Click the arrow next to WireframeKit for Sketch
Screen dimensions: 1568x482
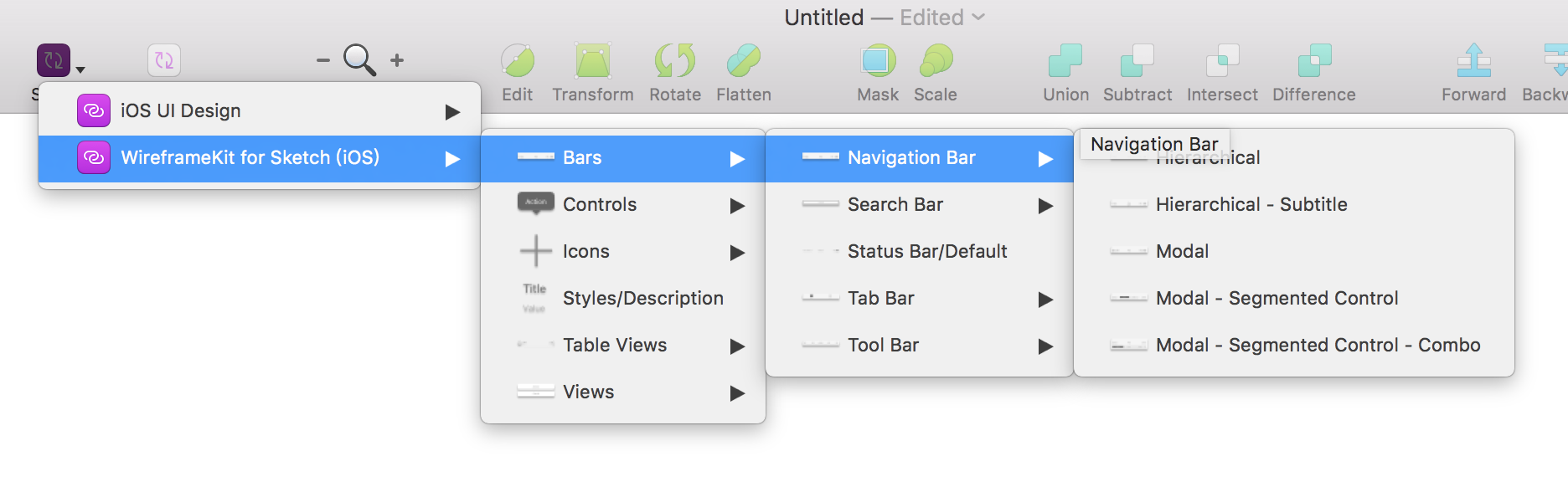point(452,159)
